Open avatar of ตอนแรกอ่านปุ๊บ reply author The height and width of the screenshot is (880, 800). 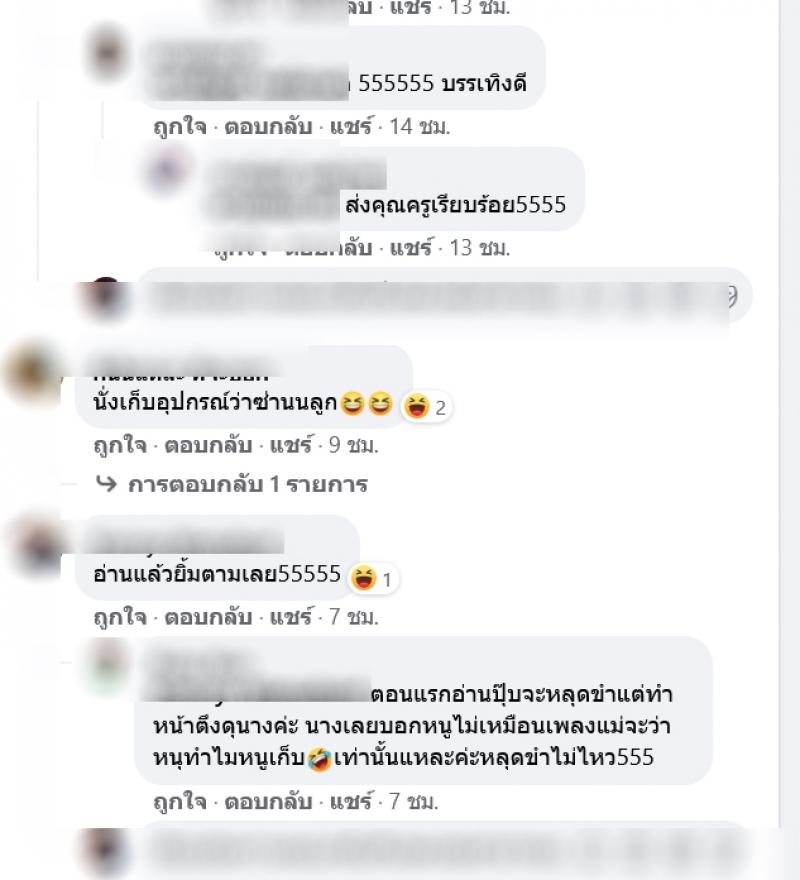coord(107,668)
